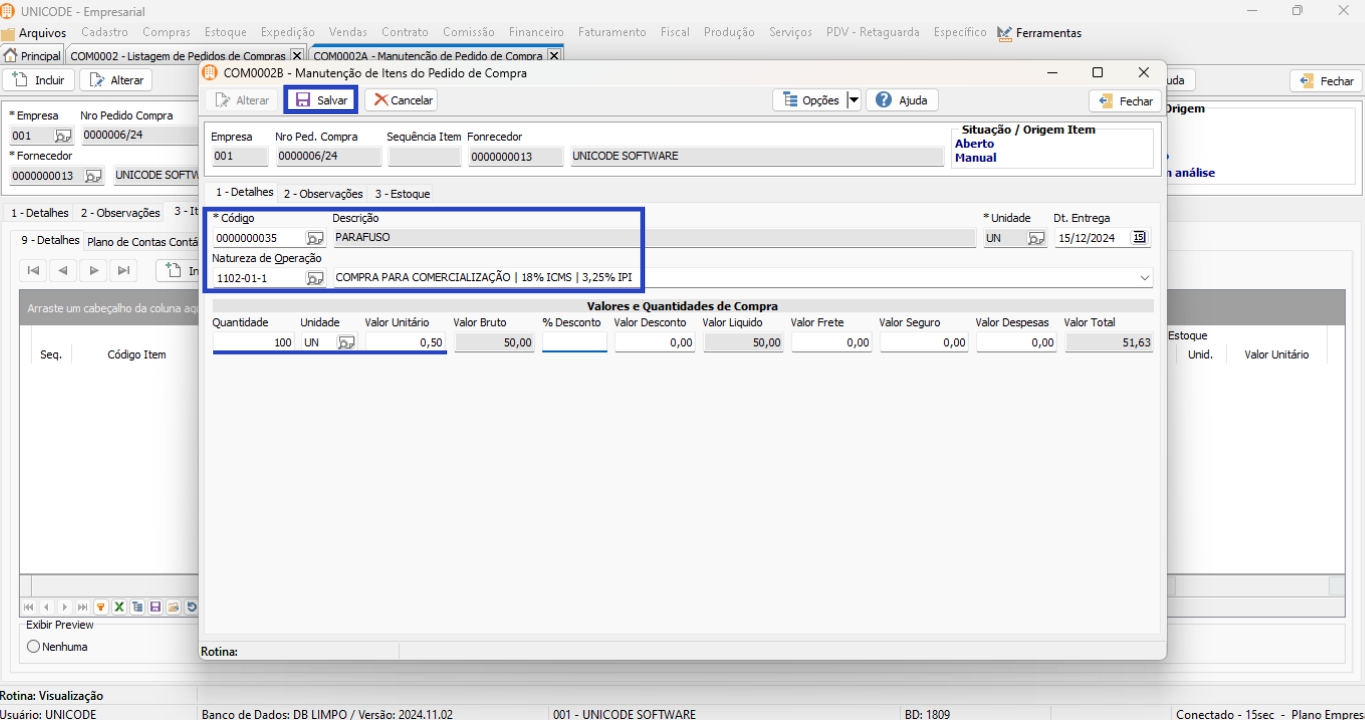Open the Opções dropdown arrow
This screenshot has width=1365, height=720.
click(x=853, y=100)
